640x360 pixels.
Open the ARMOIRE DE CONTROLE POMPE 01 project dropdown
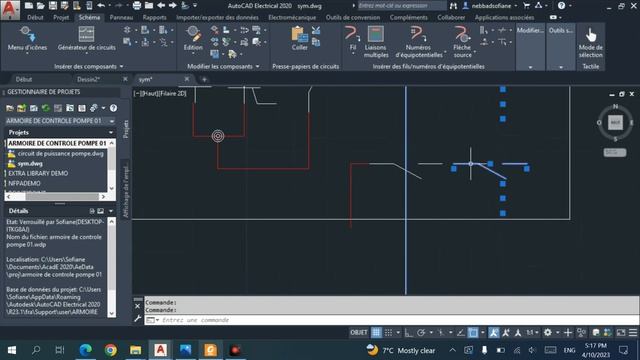(x=112, y=121)
